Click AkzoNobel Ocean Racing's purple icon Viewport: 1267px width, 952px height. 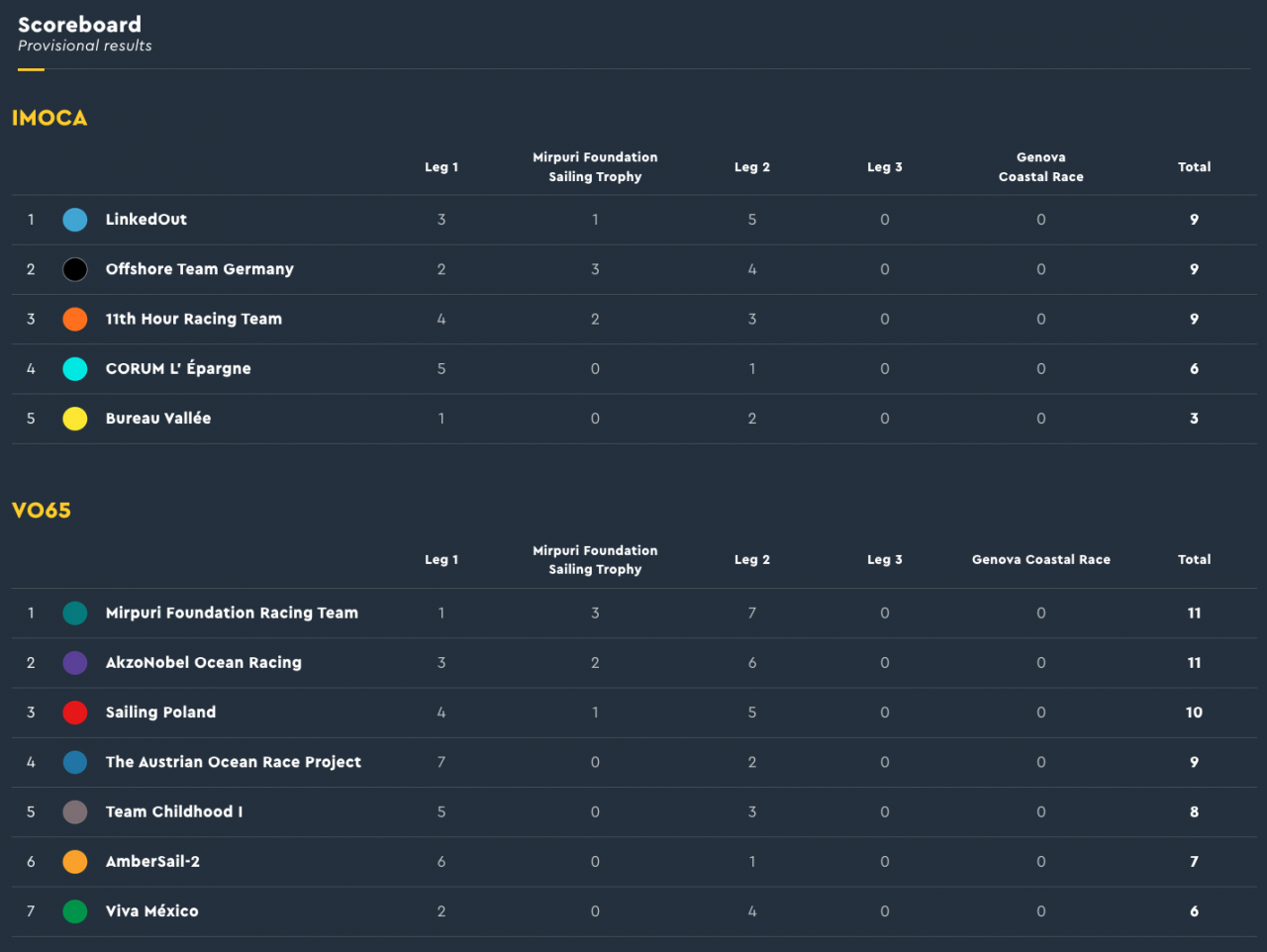(x=75, y=663)
